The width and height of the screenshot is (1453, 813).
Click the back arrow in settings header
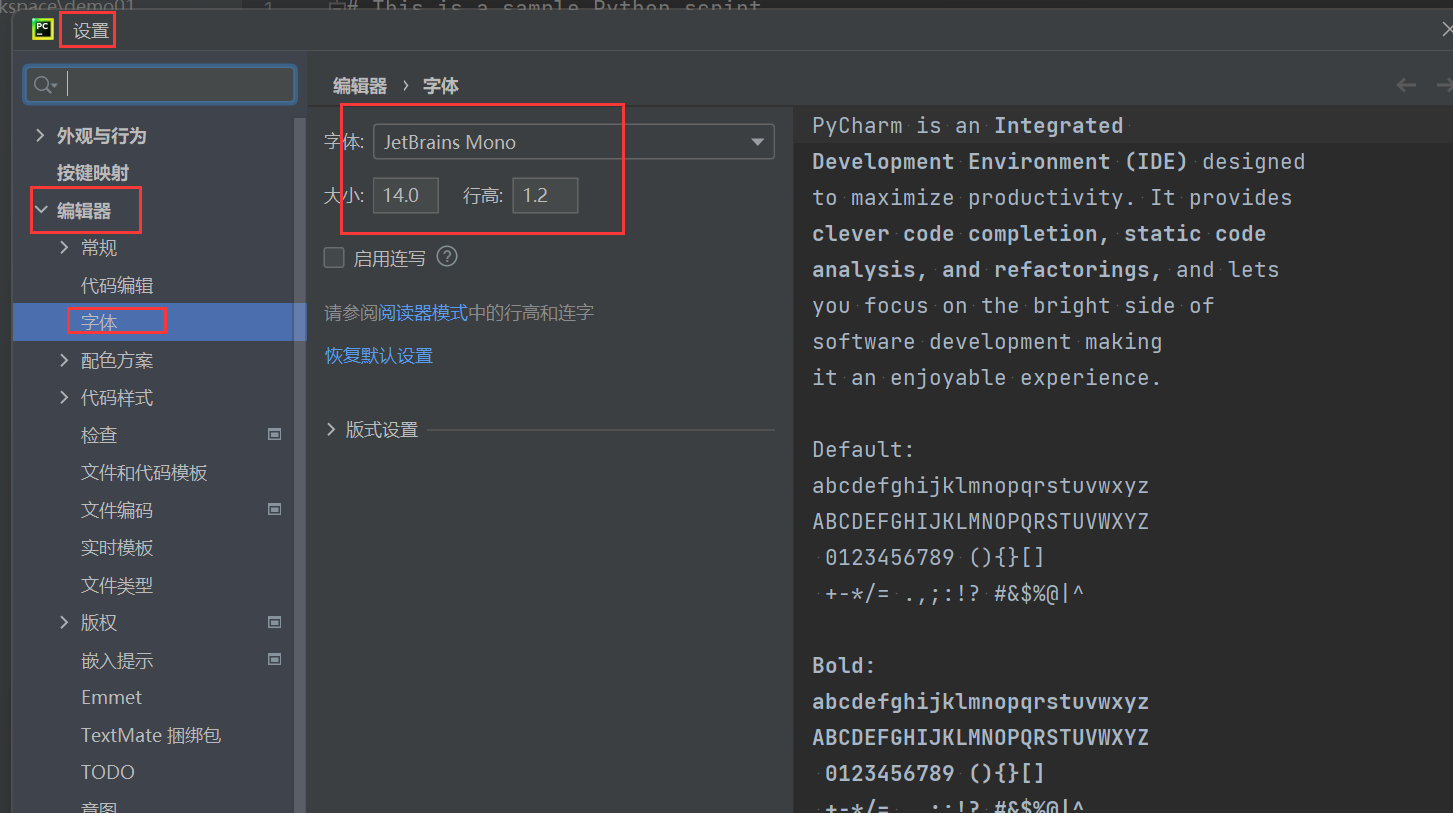pos(1406,85)
